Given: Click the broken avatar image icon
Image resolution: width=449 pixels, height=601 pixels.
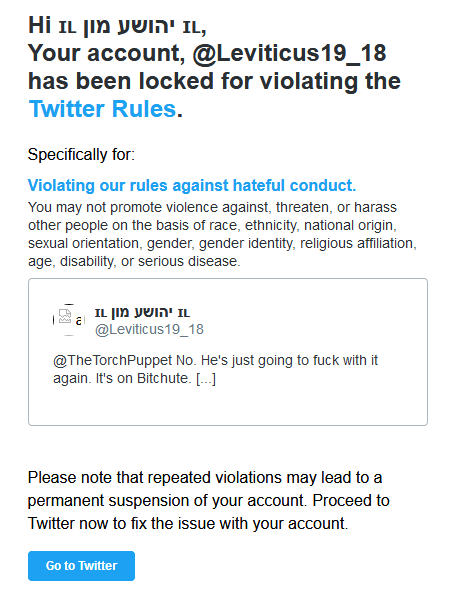Looking at the screenshot, I should click(65, 317).
